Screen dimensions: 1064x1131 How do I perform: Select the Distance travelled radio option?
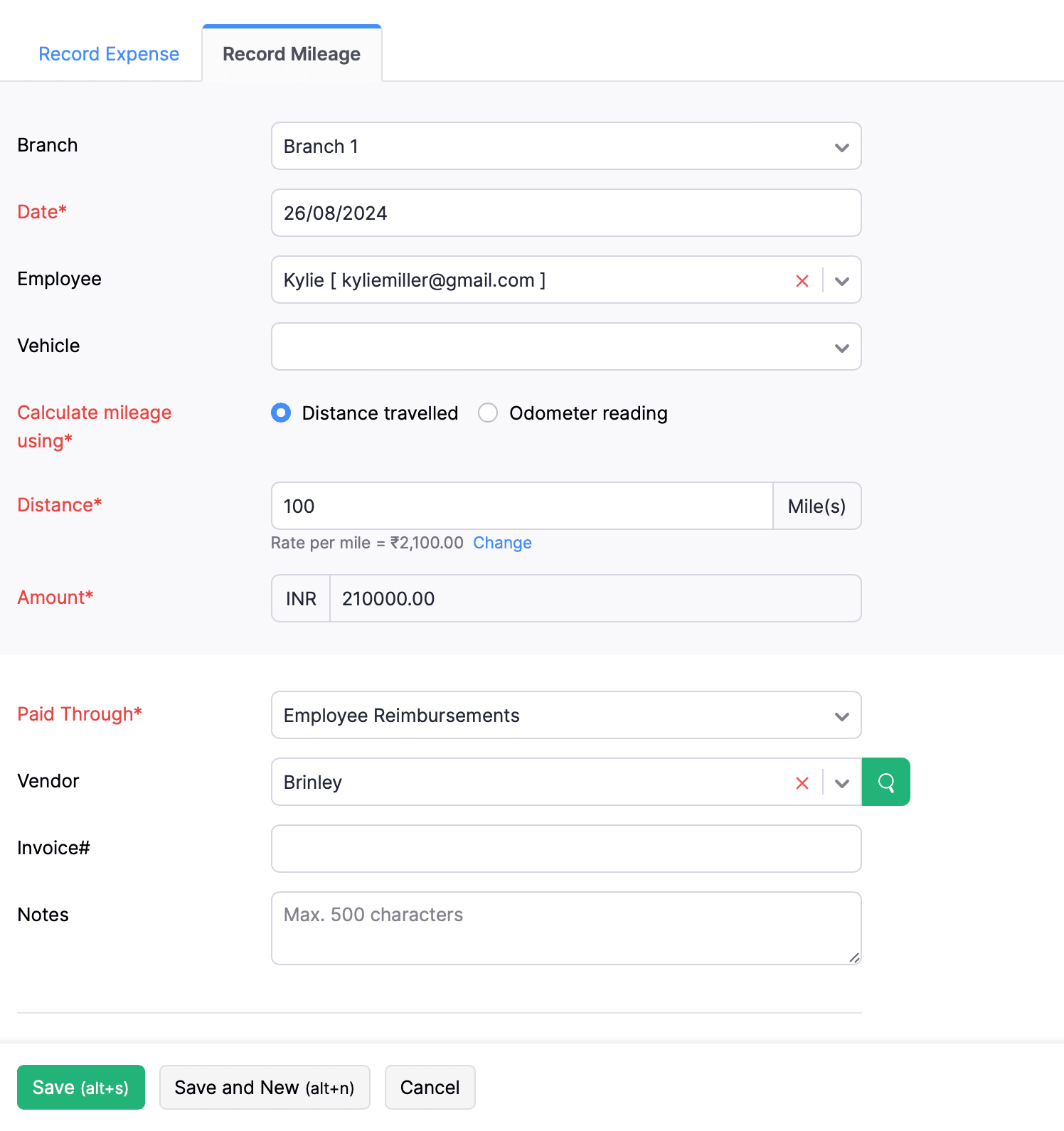click(x=281, y=413)
